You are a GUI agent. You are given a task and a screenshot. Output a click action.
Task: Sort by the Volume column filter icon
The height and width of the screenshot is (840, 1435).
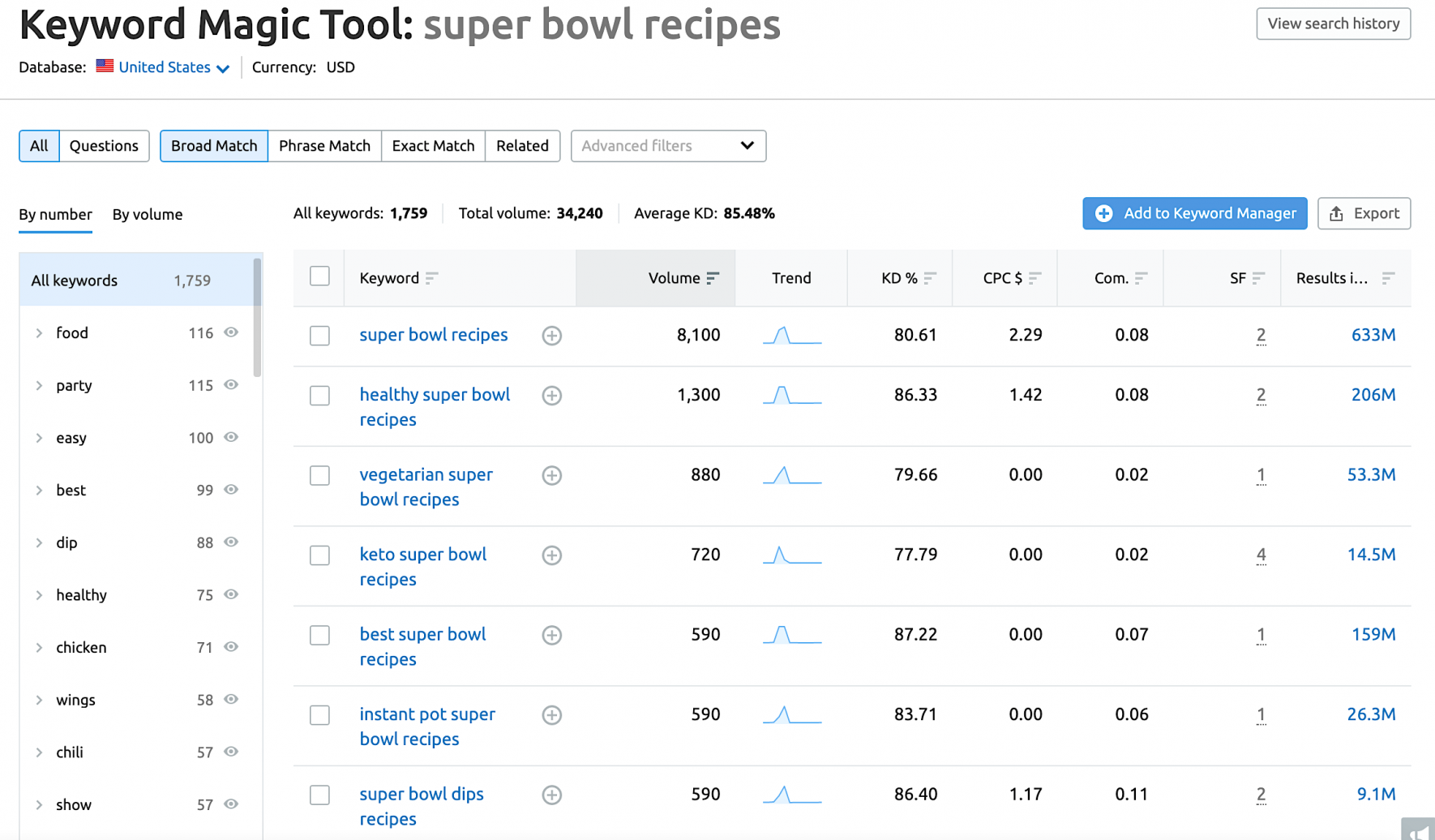coord(713,278)
